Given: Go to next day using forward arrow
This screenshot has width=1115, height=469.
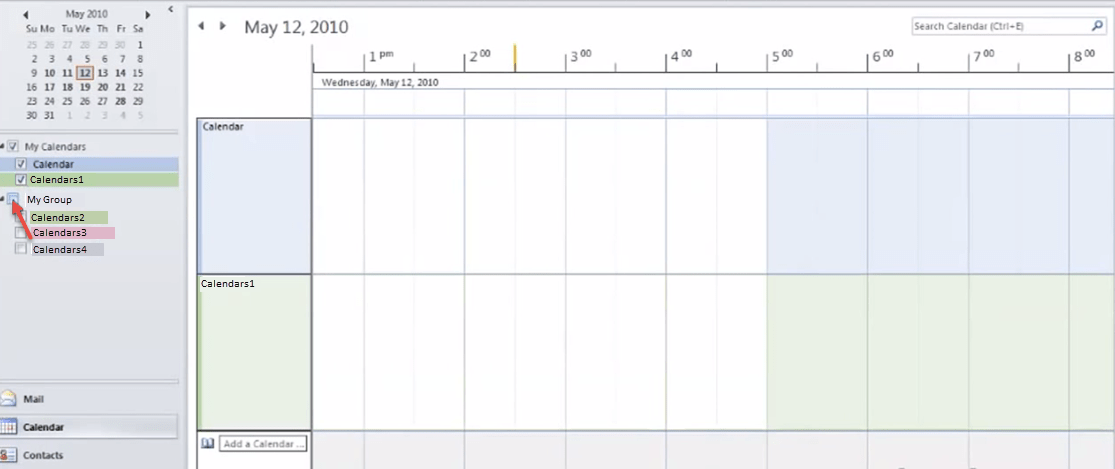Looking at the screenshot, I should [222, 26].
